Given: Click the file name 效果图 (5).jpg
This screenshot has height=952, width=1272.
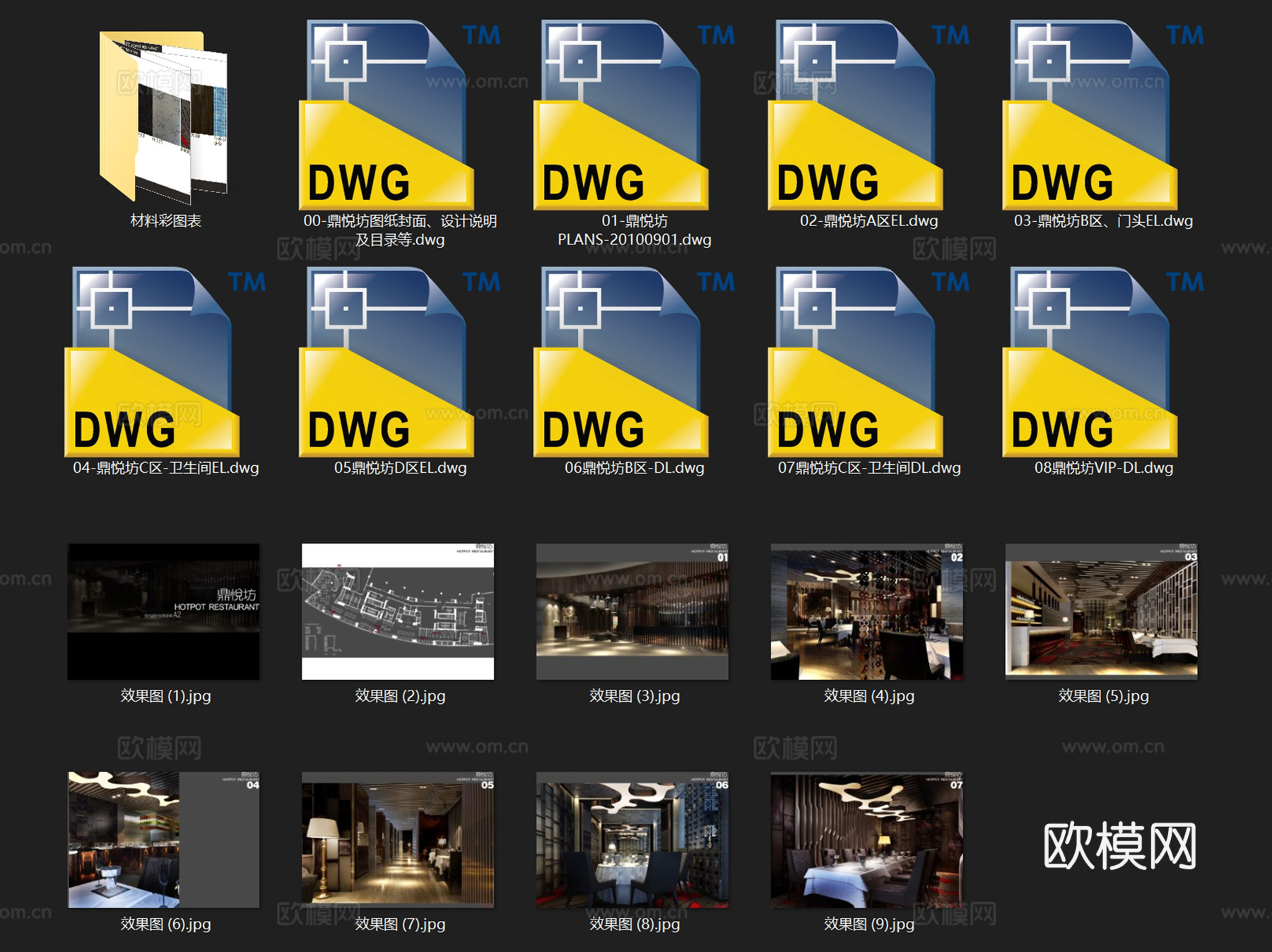Looking at the screenshot, I should tap(1104, 696).
